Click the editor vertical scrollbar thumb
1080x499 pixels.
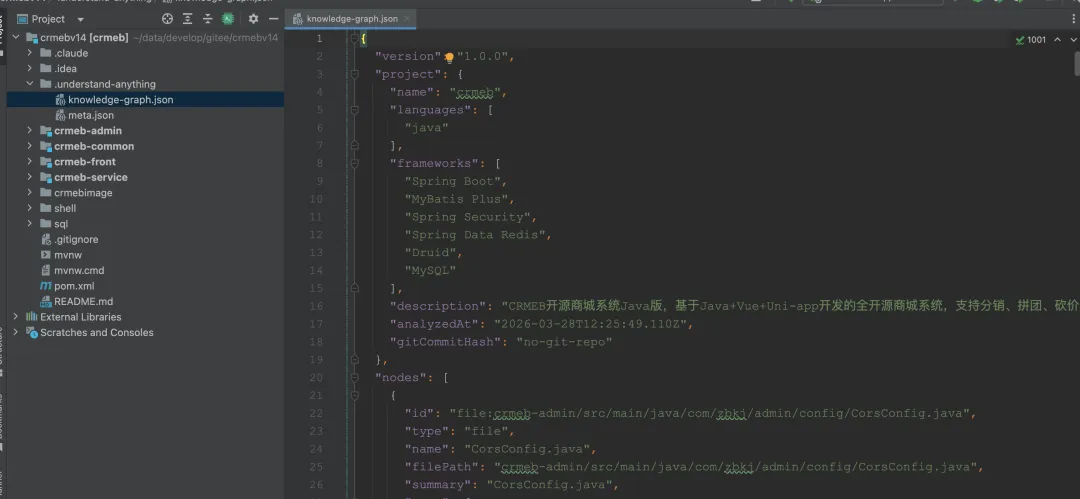[1077, 63]
